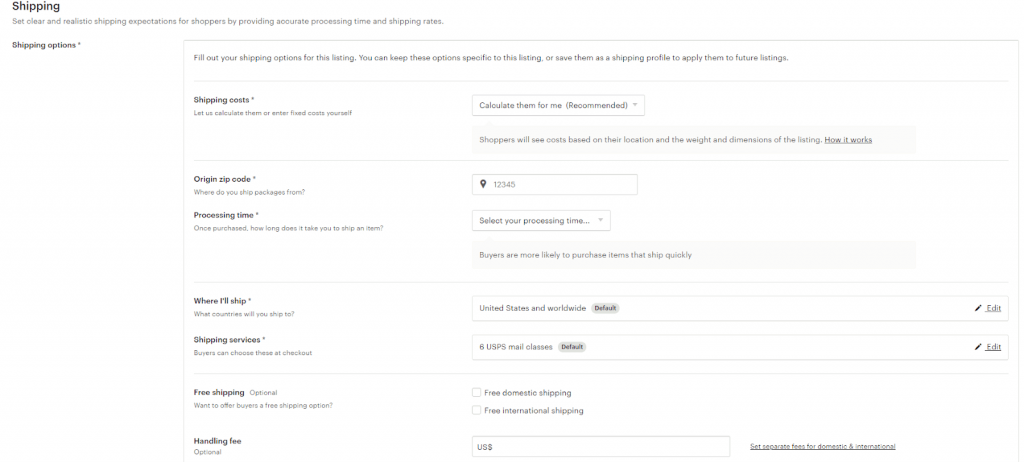Click the pencil icon for Shipping services
Image resolution: width=1024 pixels, height=462 pixels.
(978, 347)
